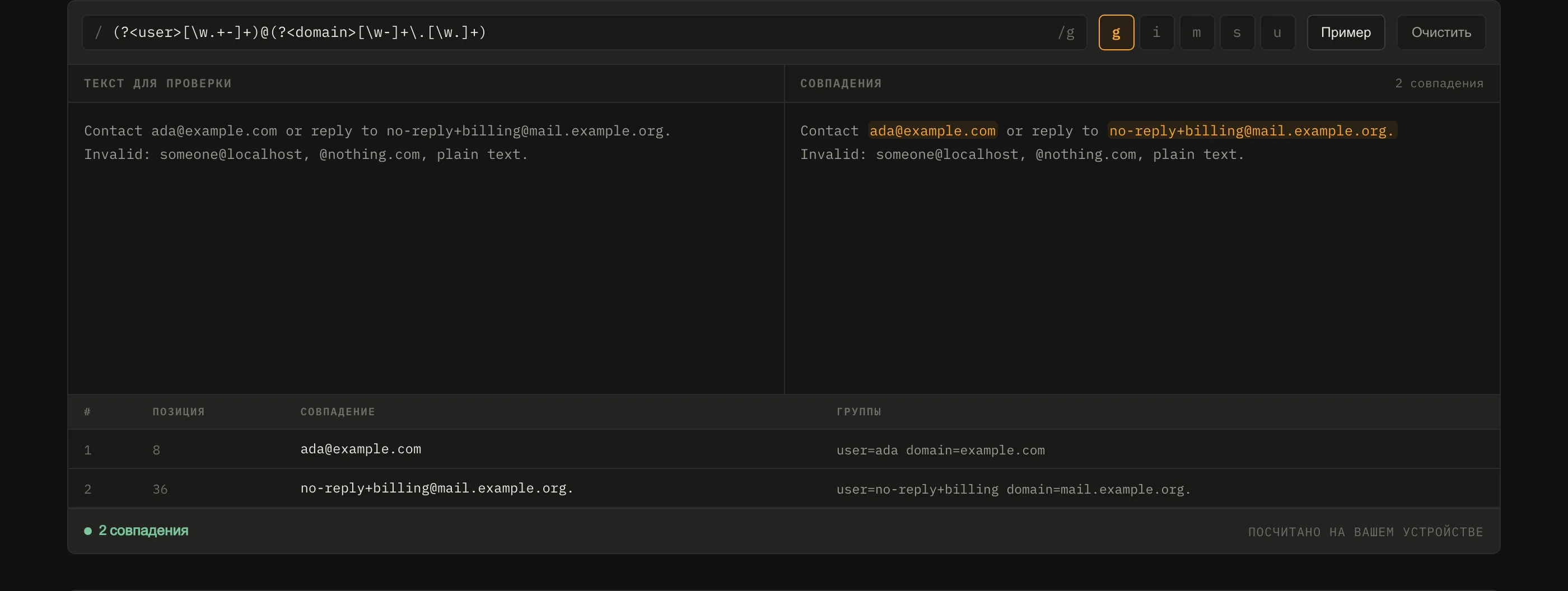Click position value 8
This screenshot has width=1568, height=591.
pyautogui.click(x=156, y=451)
